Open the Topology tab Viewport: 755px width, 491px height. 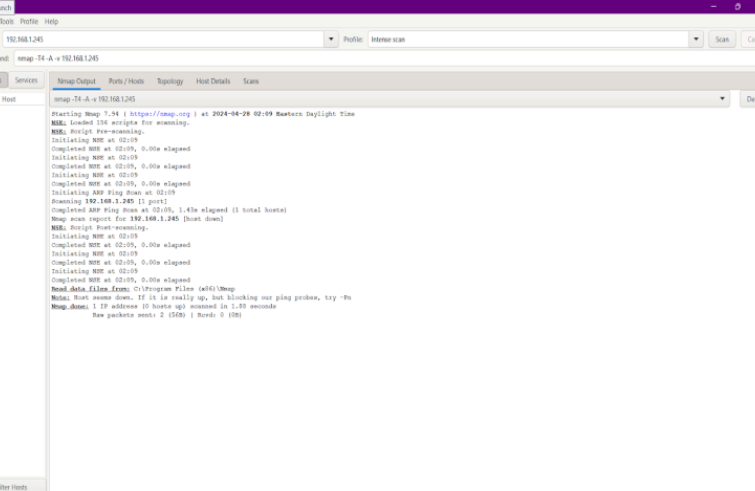pyautogui.click(x=170, y=81)
